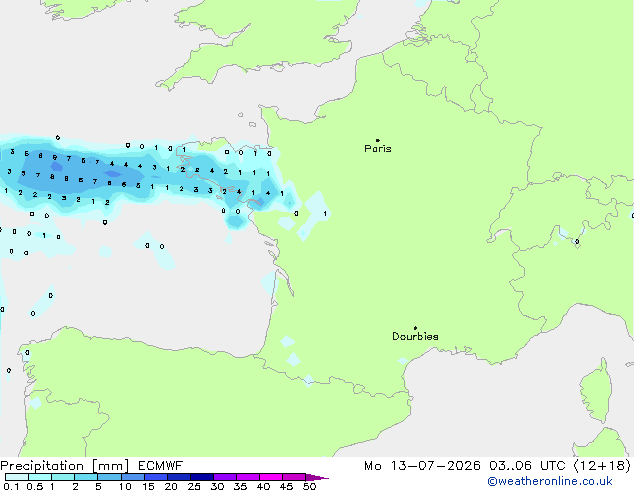Viewport: 634px width, 490px height.
Task: Pick the 45–50 mm legend swatch
Action: pos(294,477)
